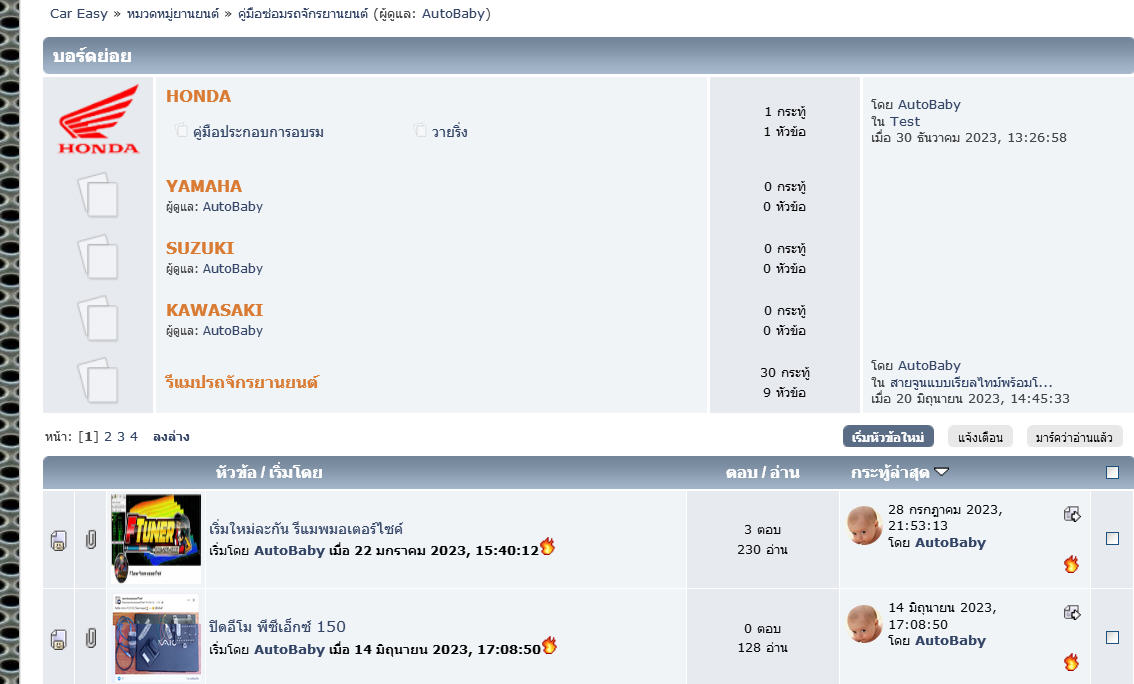Go to page 3 of topics

(121, 437)
